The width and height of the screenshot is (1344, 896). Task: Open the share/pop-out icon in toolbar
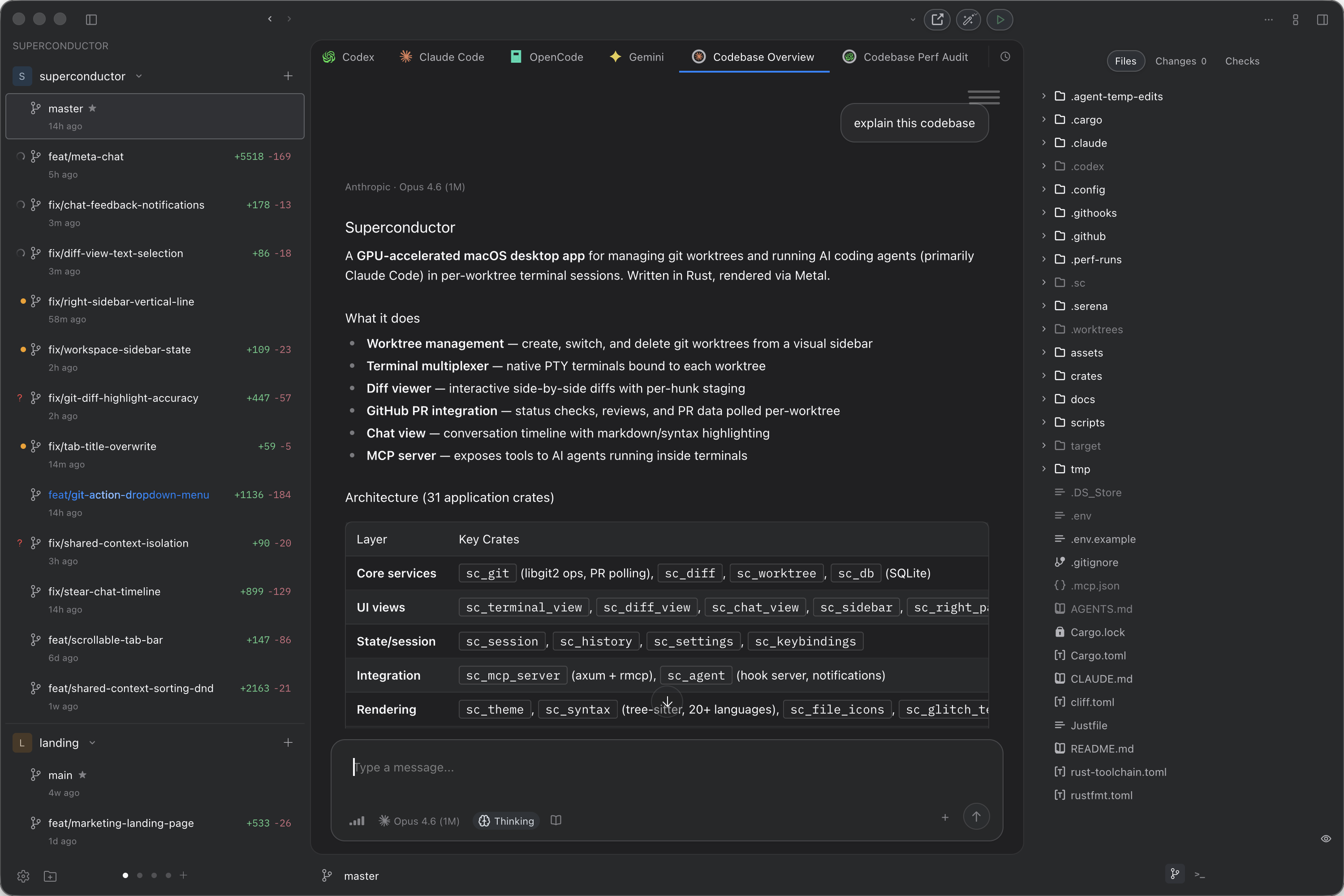coord(937,19)
